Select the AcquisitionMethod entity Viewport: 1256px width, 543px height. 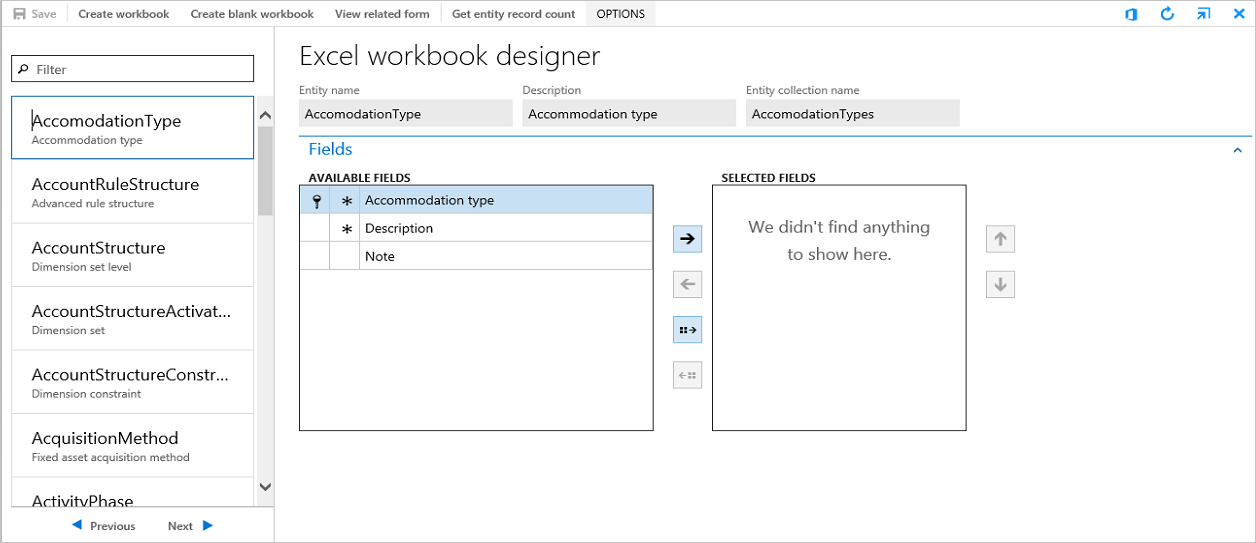tap(132, 445)
